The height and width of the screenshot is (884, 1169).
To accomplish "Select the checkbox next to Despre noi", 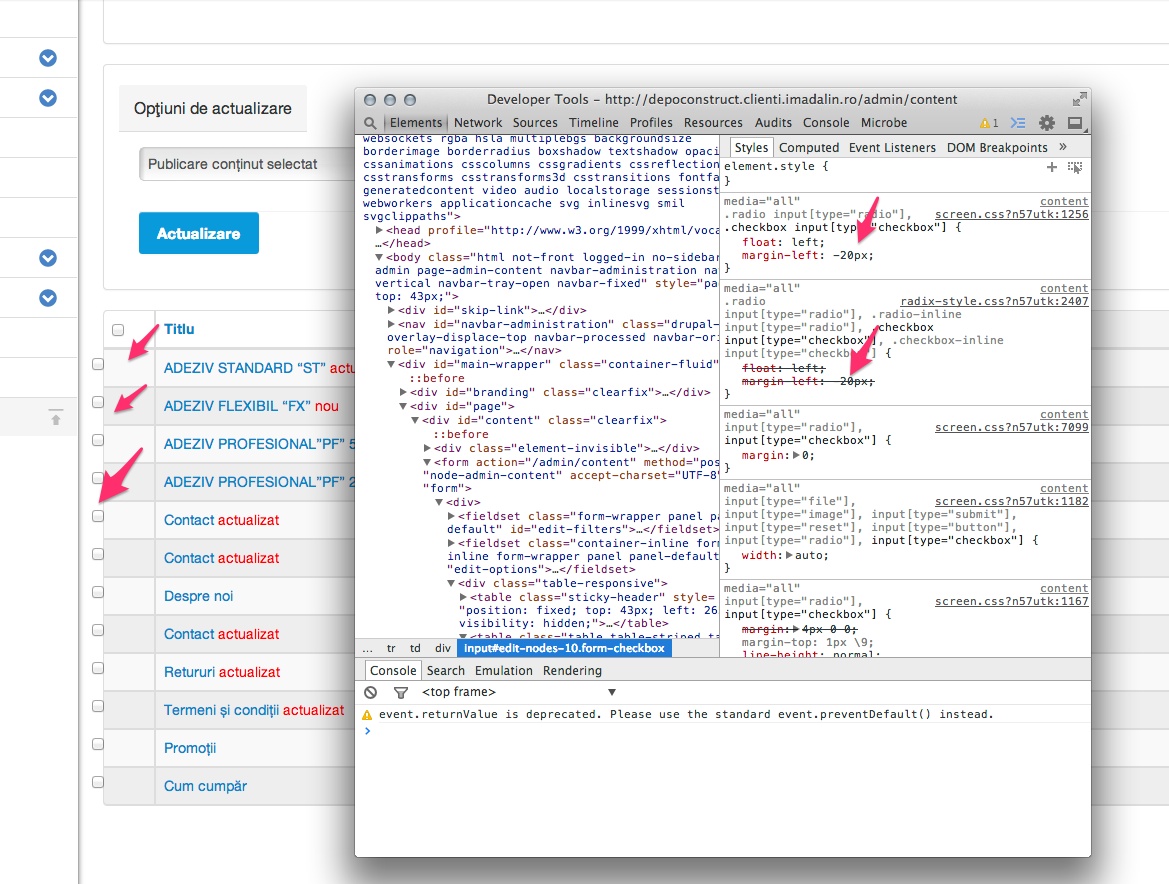I will tap(97, 591).
